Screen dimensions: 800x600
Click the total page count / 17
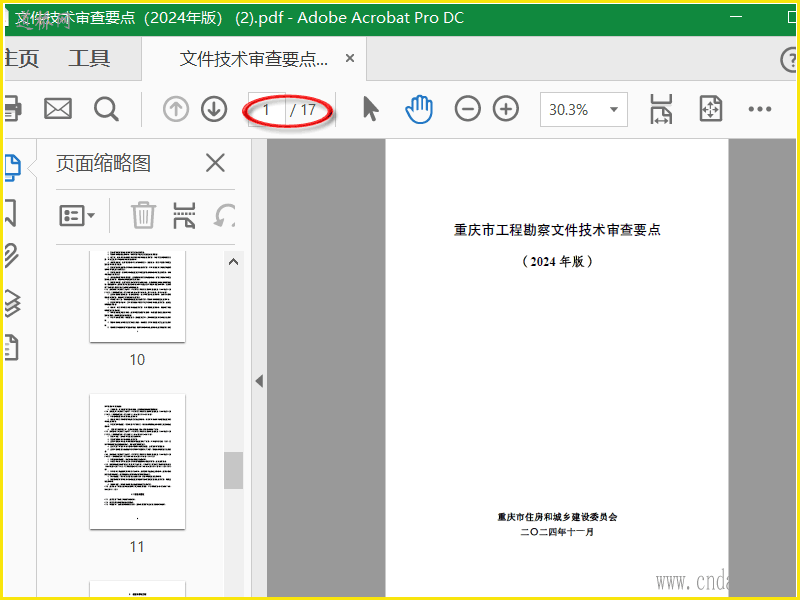click(x=303, y=109)
